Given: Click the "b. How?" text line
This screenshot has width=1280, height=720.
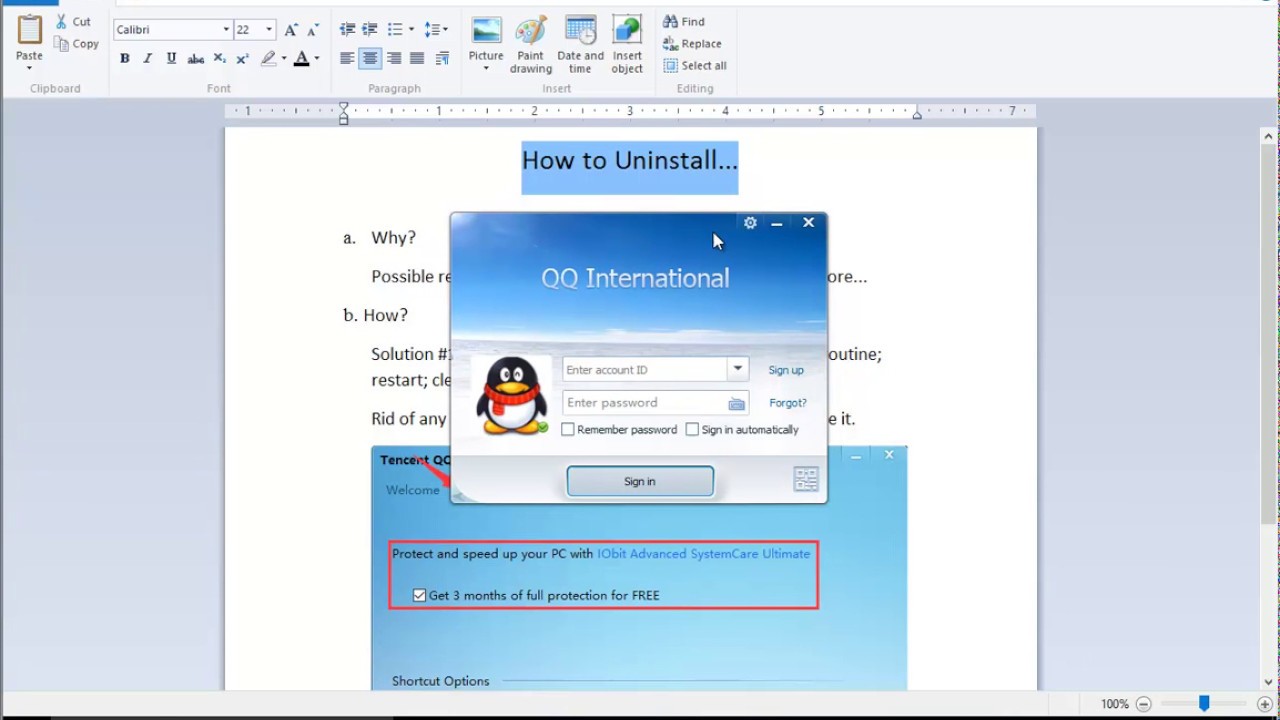Looking at the screenshot, I should pos(375,315).
